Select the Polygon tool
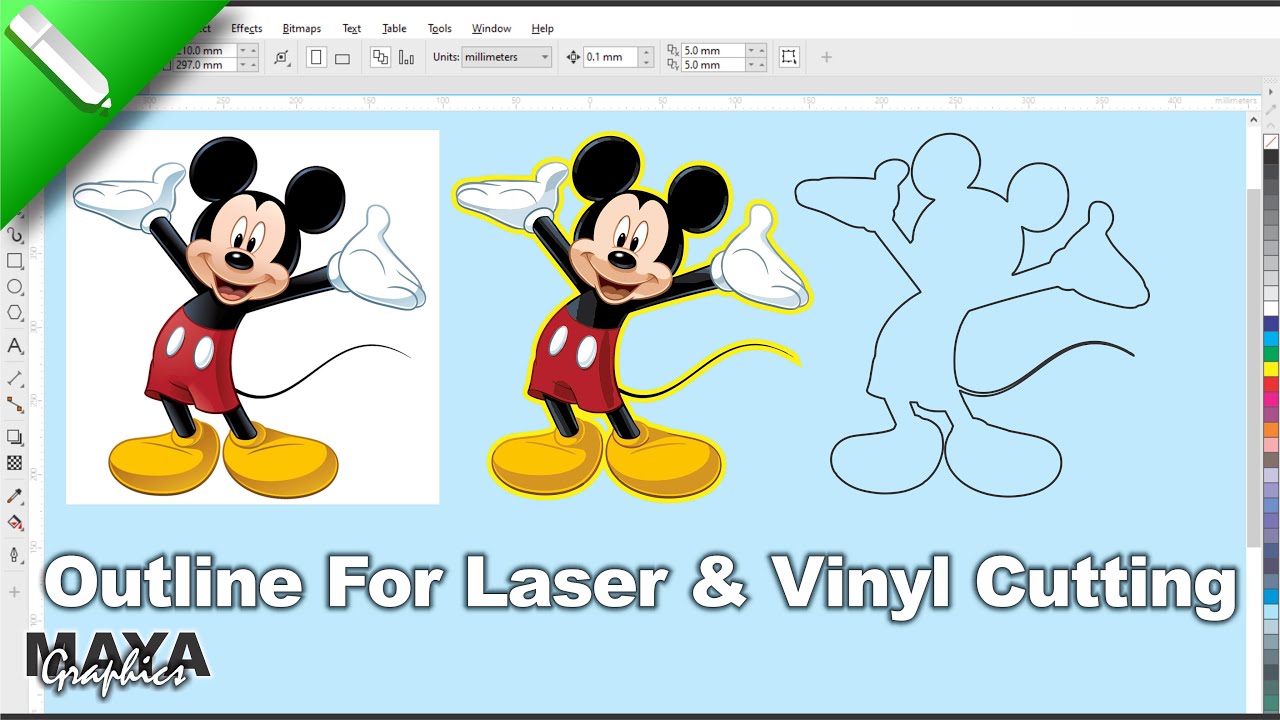 pos(15,313)
